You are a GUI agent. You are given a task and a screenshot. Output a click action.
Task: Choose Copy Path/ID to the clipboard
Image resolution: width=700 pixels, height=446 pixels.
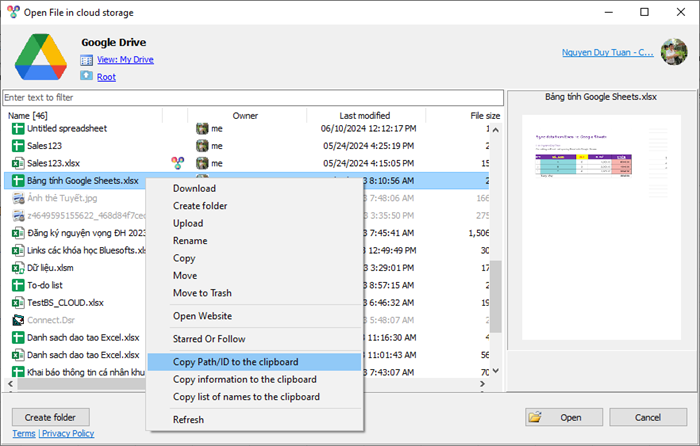pos(254,362)
